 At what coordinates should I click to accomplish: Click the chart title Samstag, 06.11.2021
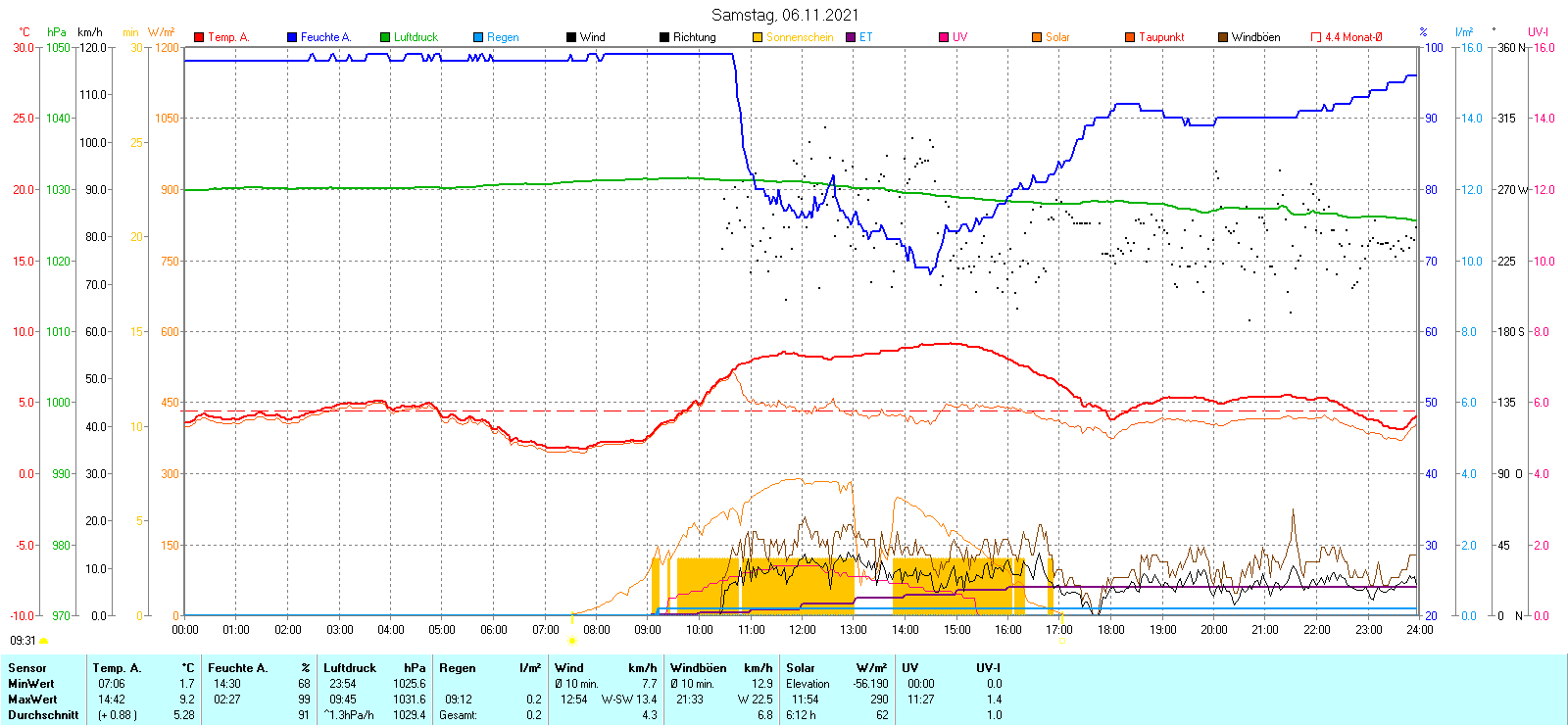[x=785, y=15]
